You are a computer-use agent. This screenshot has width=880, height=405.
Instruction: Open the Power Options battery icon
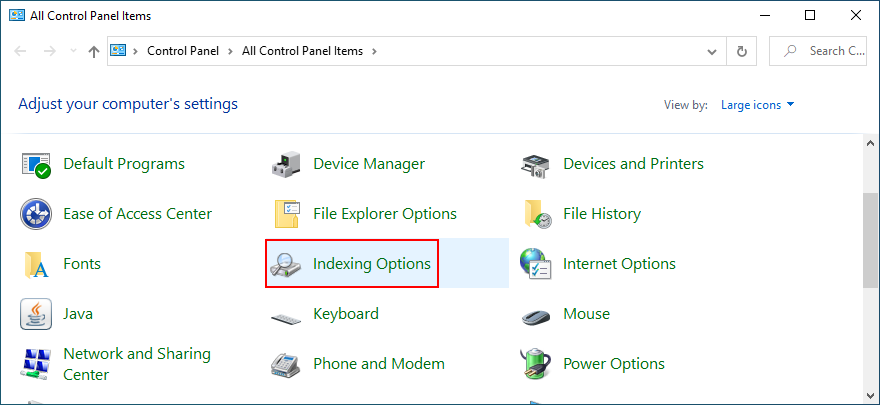[537, 364]
